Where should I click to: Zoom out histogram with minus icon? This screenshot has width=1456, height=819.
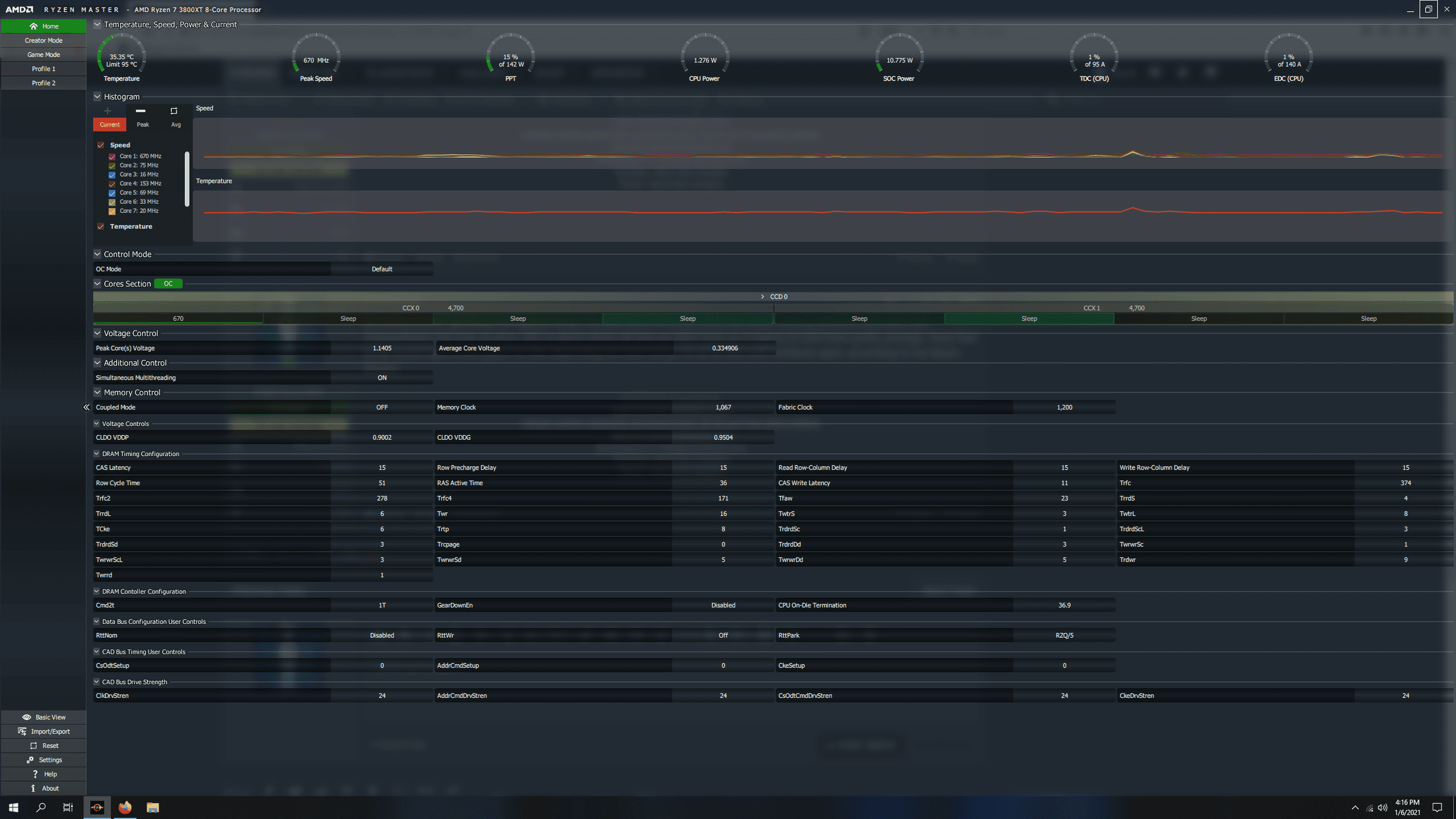(x=140, y=111)
